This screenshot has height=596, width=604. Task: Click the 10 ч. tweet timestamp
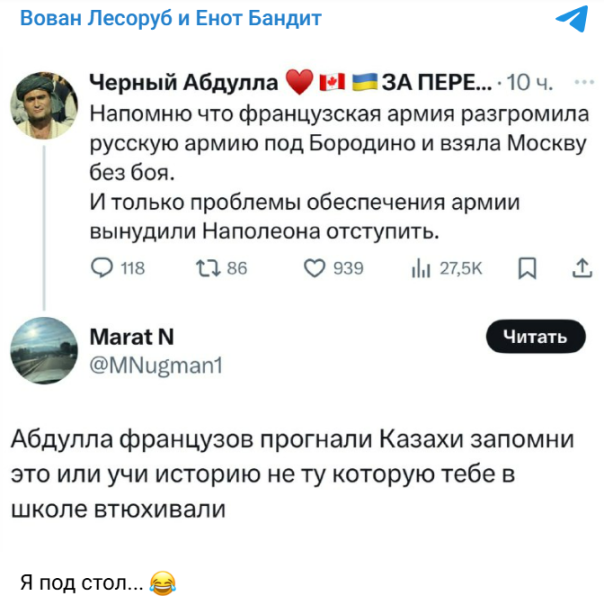[x=526, y=81]
